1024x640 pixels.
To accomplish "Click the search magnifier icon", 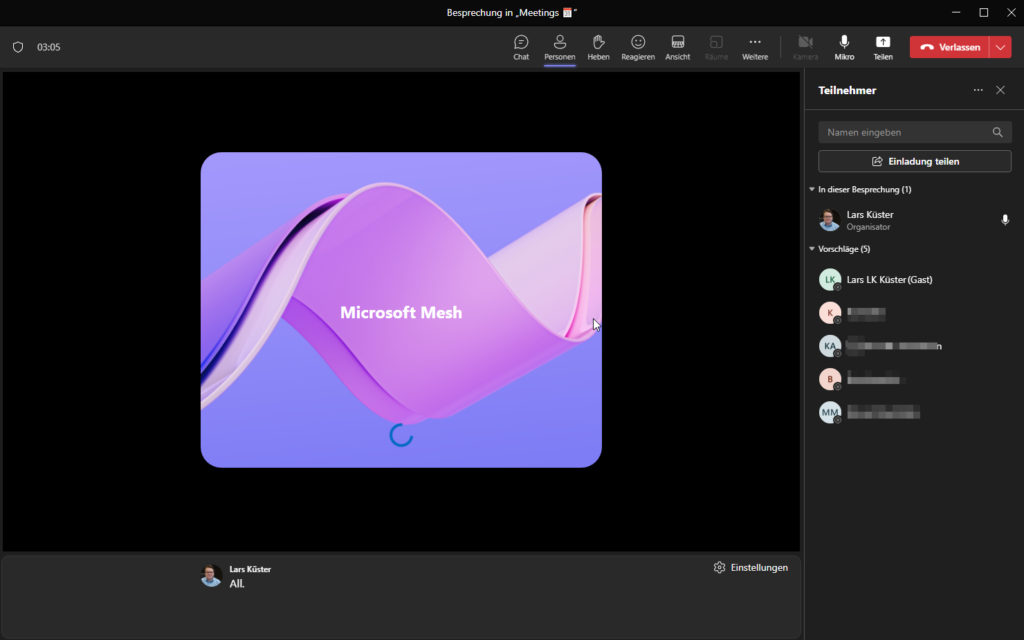I will coord(997,132).
